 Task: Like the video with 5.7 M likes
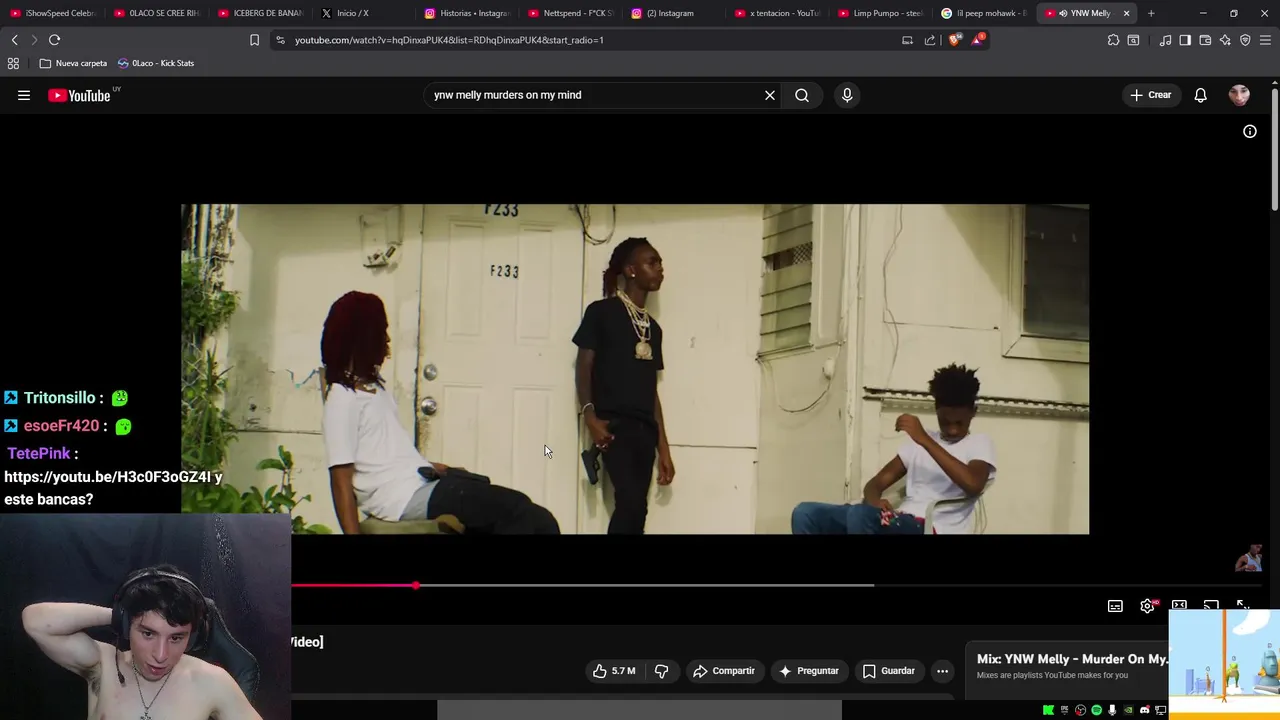[614, 671]
